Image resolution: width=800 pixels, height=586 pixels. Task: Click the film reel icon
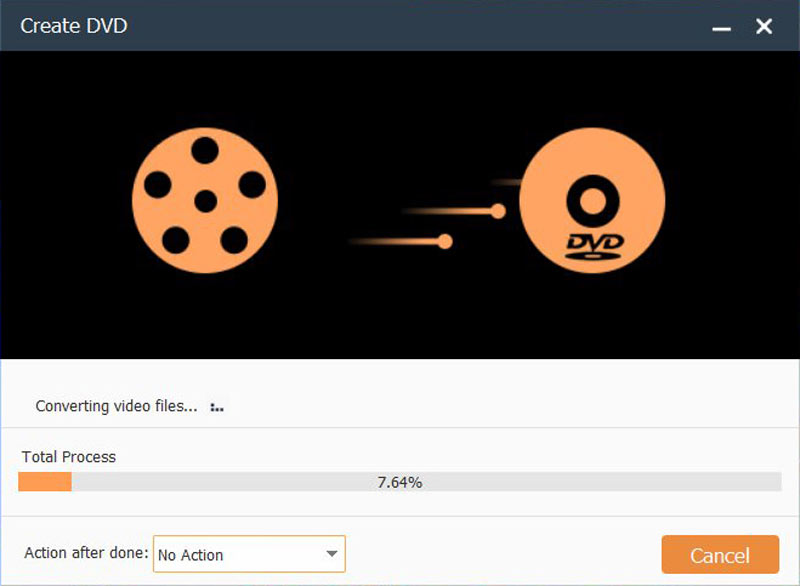pyautogui.click(x=205, y=200)
